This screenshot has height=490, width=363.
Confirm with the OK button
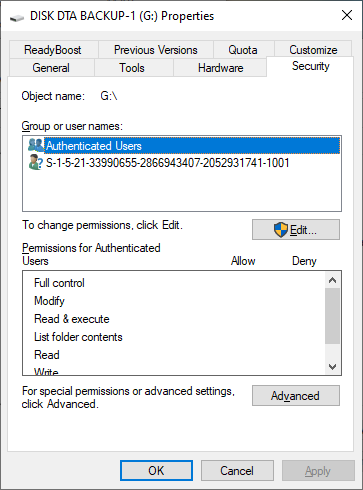pos(156,471)
